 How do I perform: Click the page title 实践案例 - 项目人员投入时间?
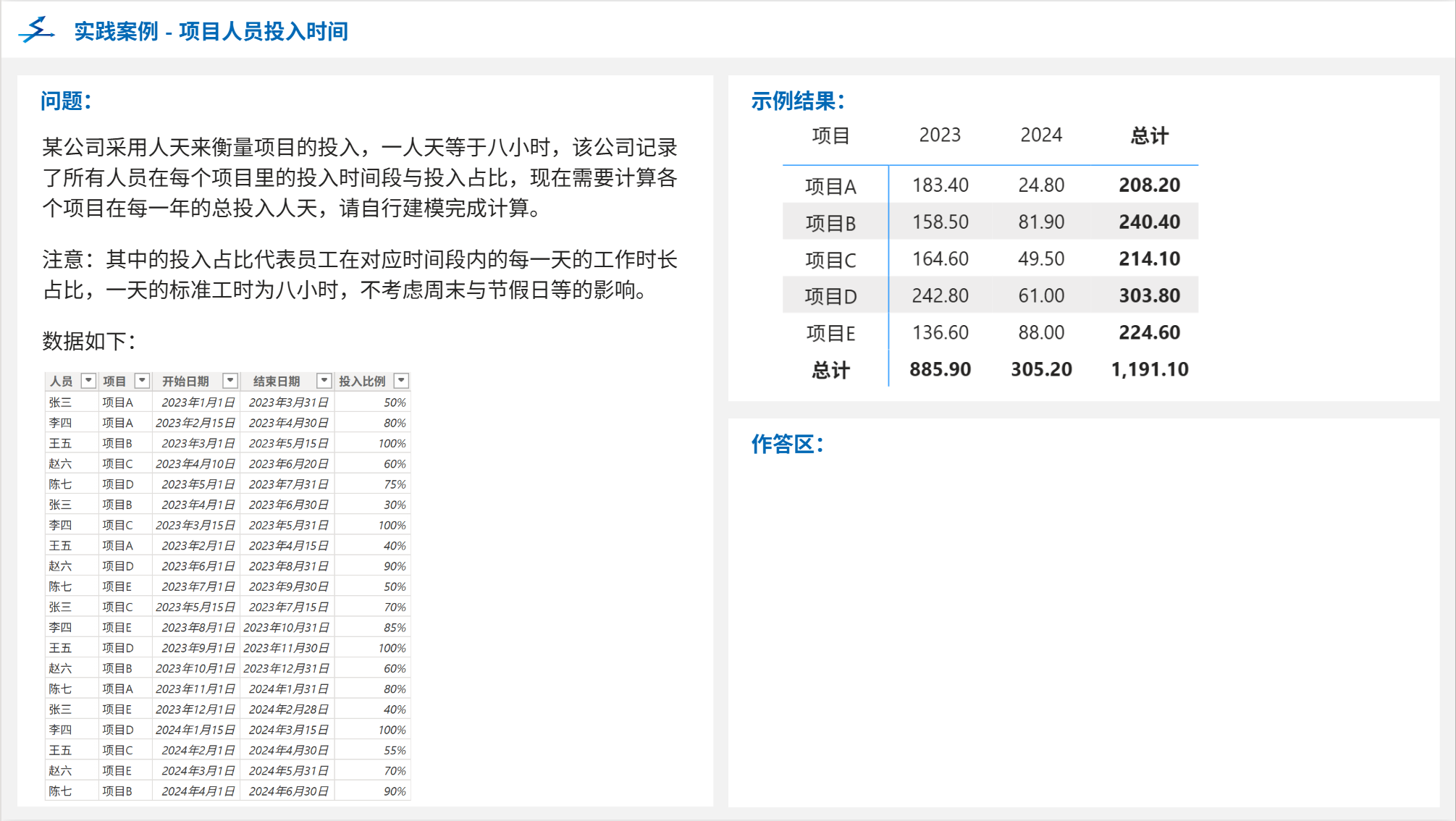tap(211, 31)
